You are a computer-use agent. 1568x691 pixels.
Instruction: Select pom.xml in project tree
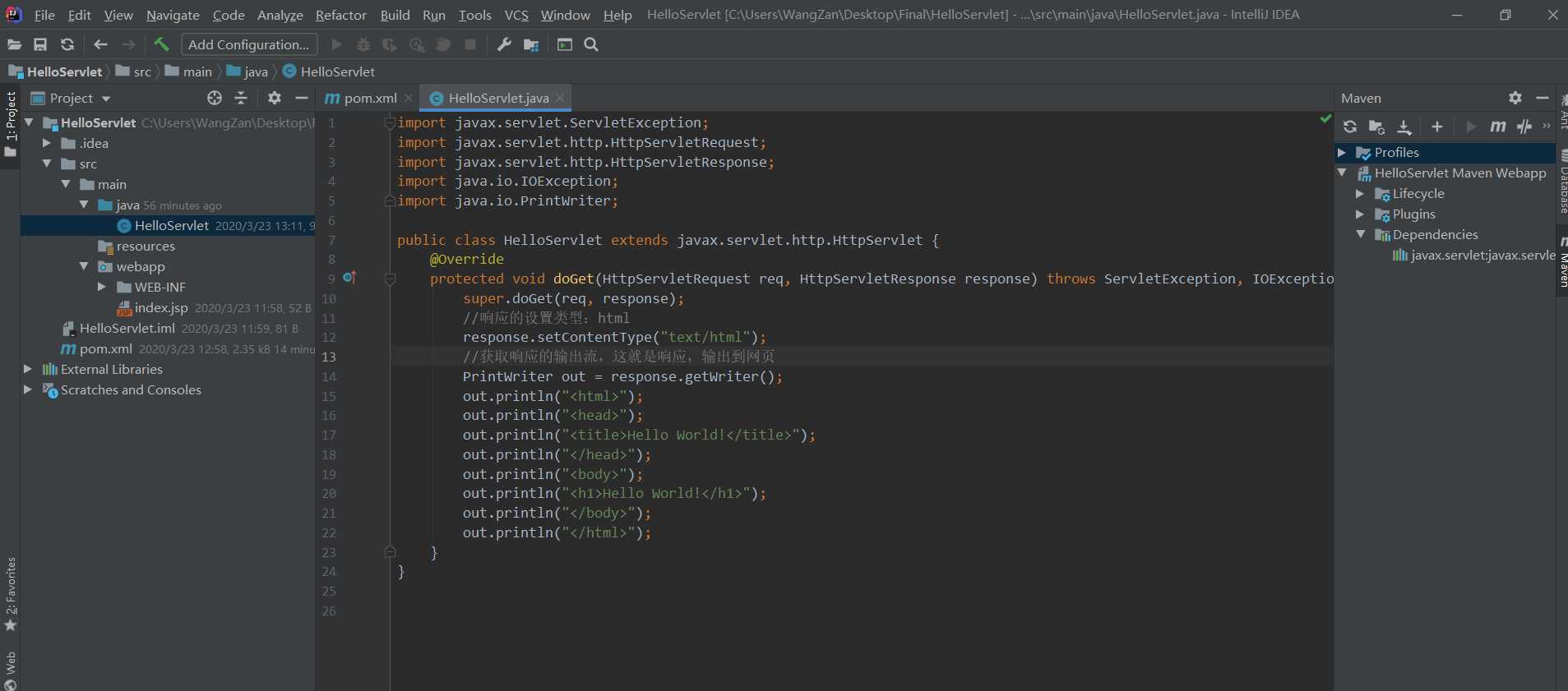pyautogui.click(x=105, y=348)
